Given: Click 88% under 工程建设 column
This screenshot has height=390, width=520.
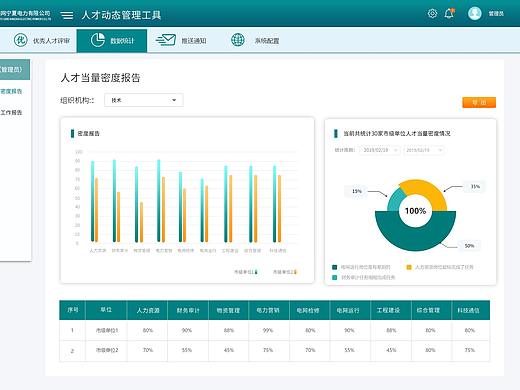Looking at the screenshot, I should pos(391,330).
